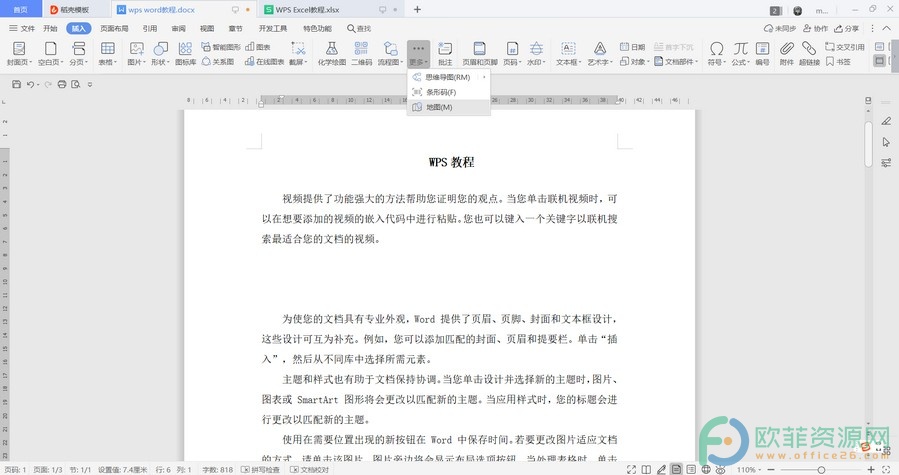The height and width of the screenshot is (475, 899).
Task: Choose 思维导图(RM) from the More menu
Action: [448, 77]
